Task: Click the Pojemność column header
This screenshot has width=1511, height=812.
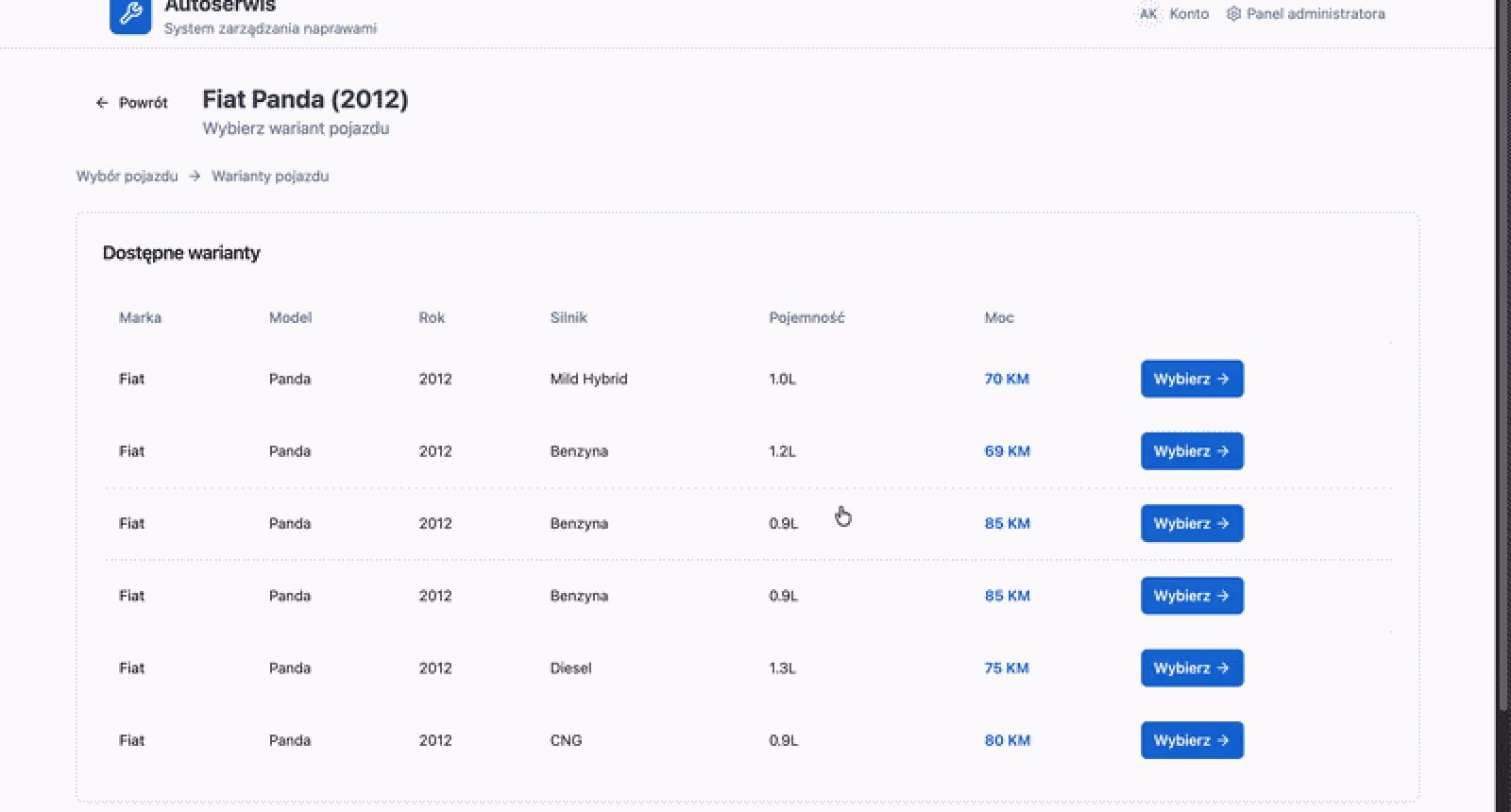Action: pos(806,317)
